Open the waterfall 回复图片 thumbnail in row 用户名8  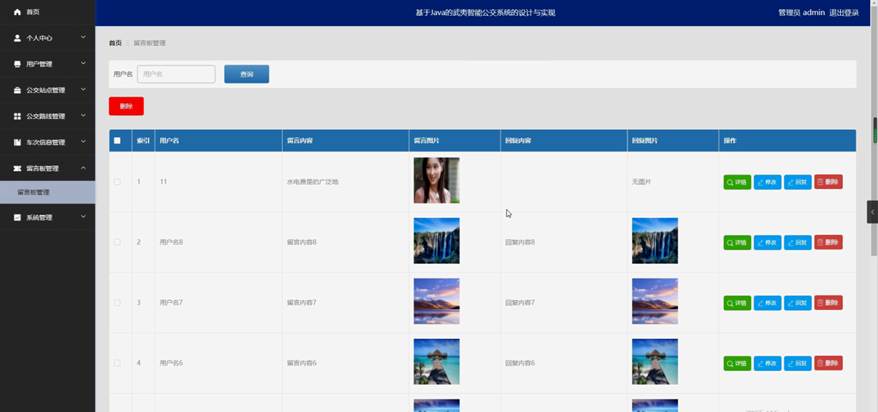tap(655, 241)
